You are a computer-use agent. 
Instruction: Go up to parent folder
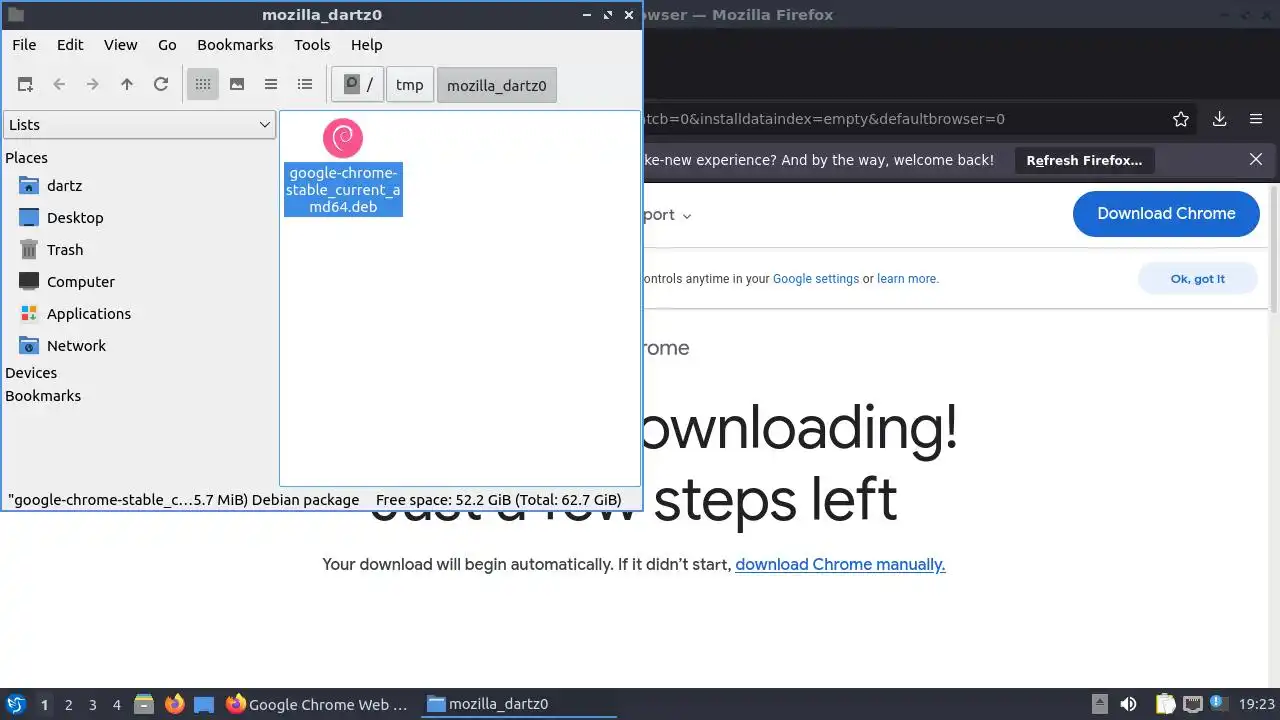coord(127,85)
